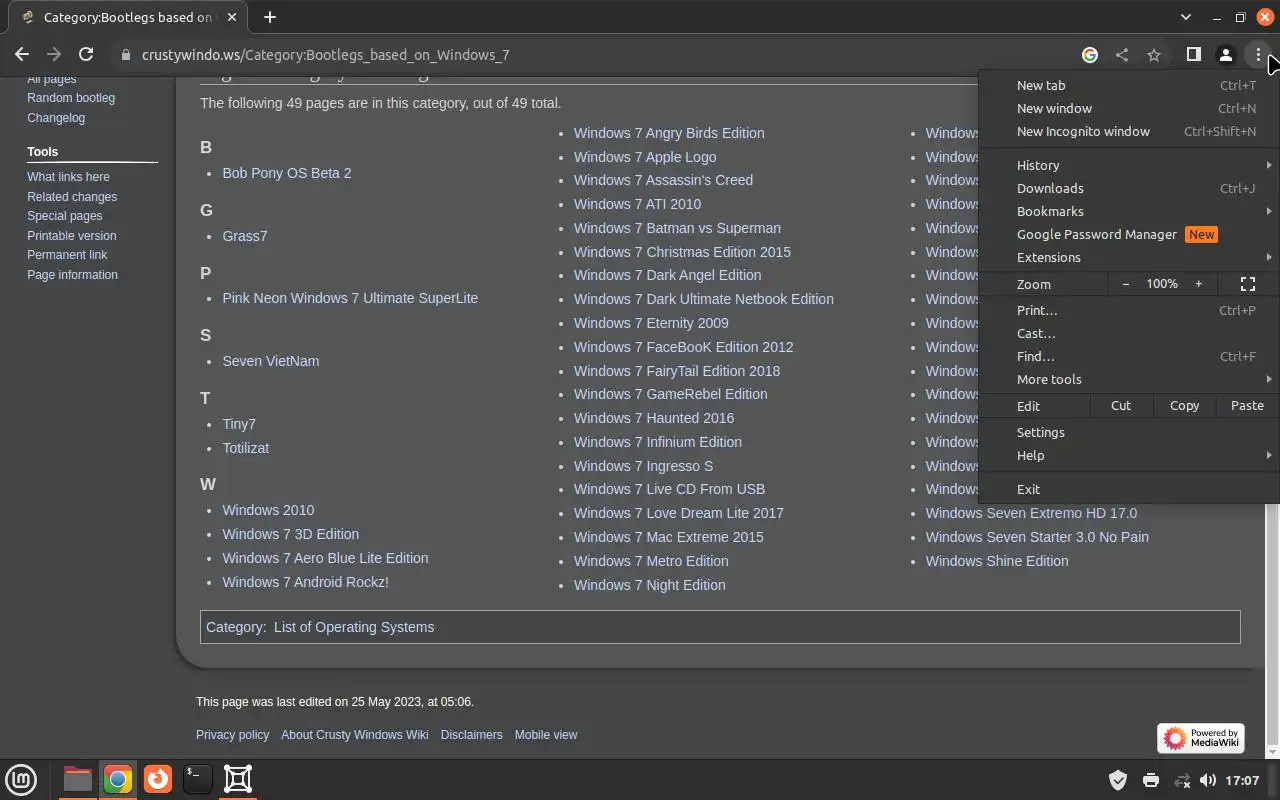Choose Exit from the Chrome menu
This screenshot has height=800, width=1280.
(x=1129, y=489)
